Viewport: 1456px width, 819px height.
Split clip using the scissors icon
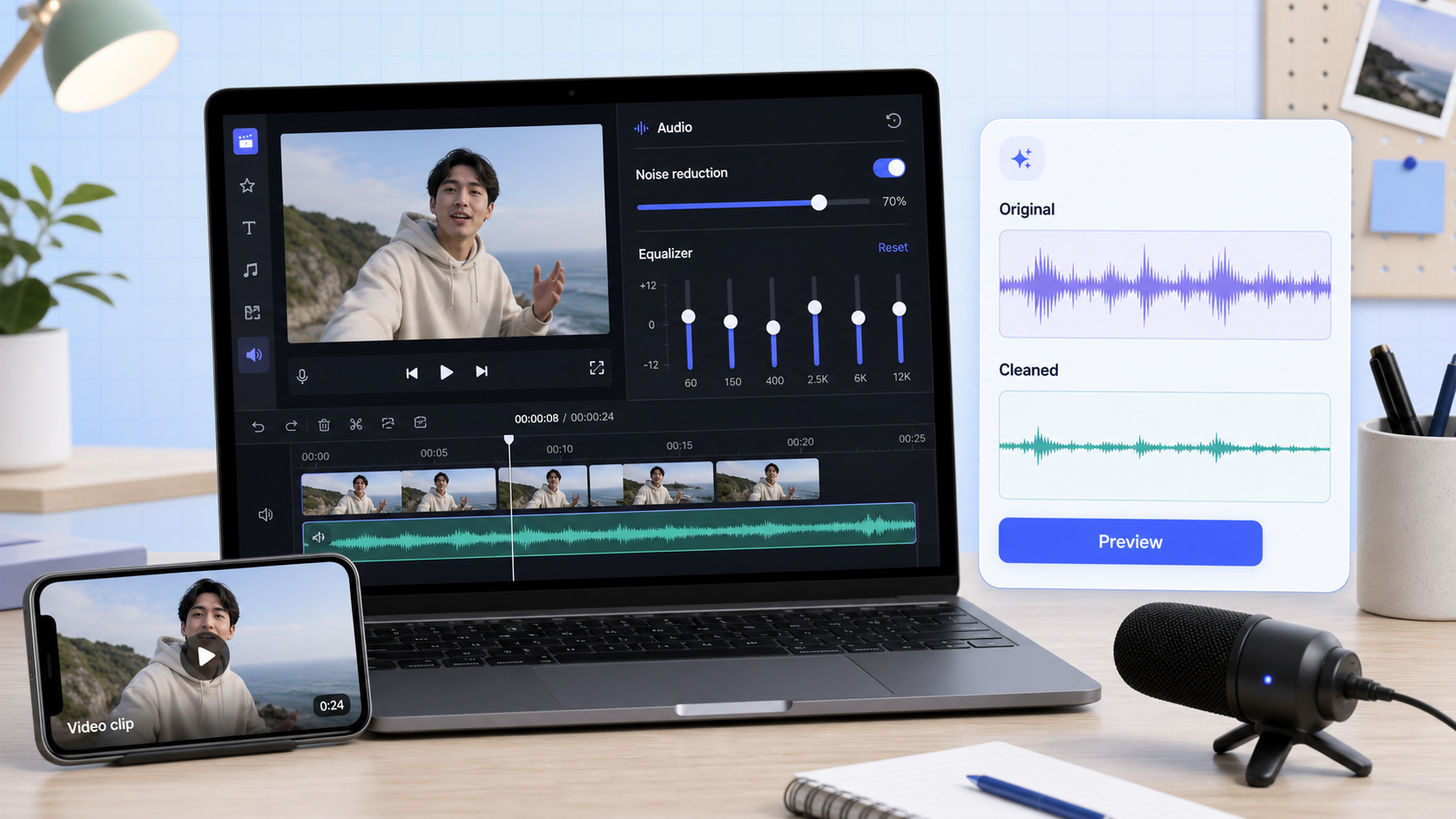pos(356,424)
